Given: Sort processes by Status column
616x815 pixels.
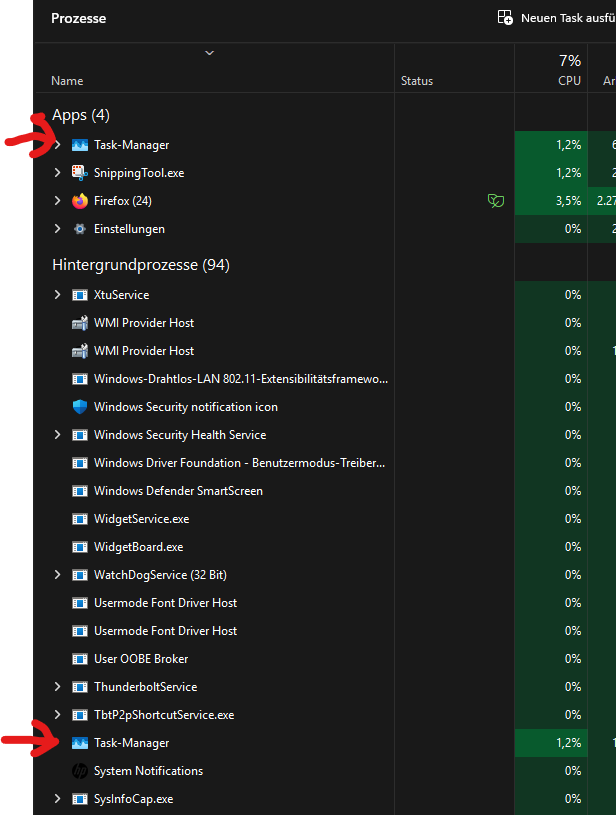Looking at the screenshot, I should (417, 81).
